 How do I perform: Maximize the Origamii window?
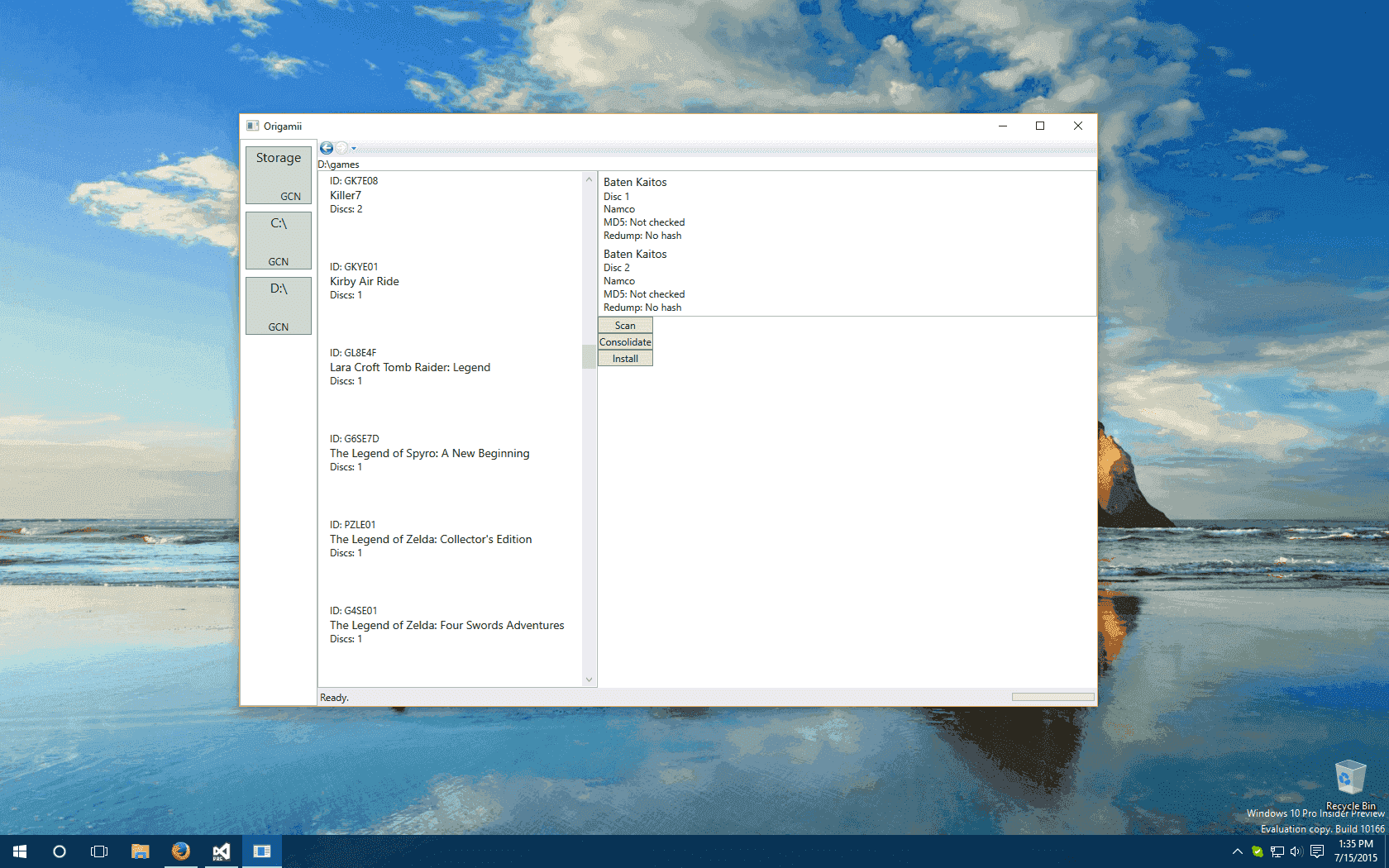coord(1040,126)
